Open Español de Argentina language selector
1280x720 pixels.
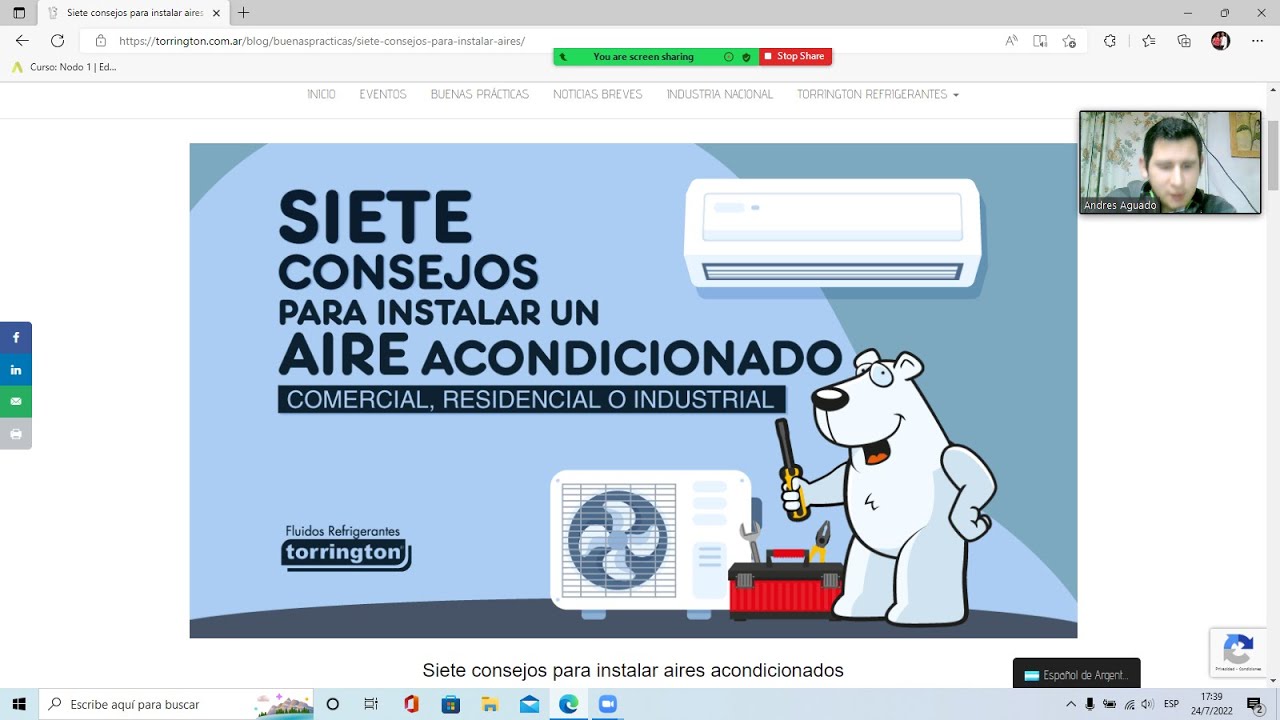[1076, 675]
